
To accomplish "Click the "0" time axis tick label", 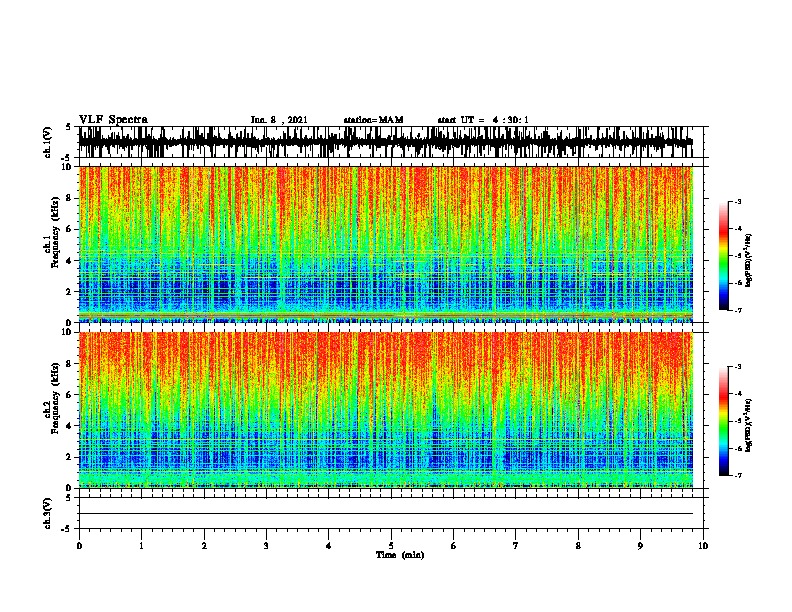I will (79, 545).
